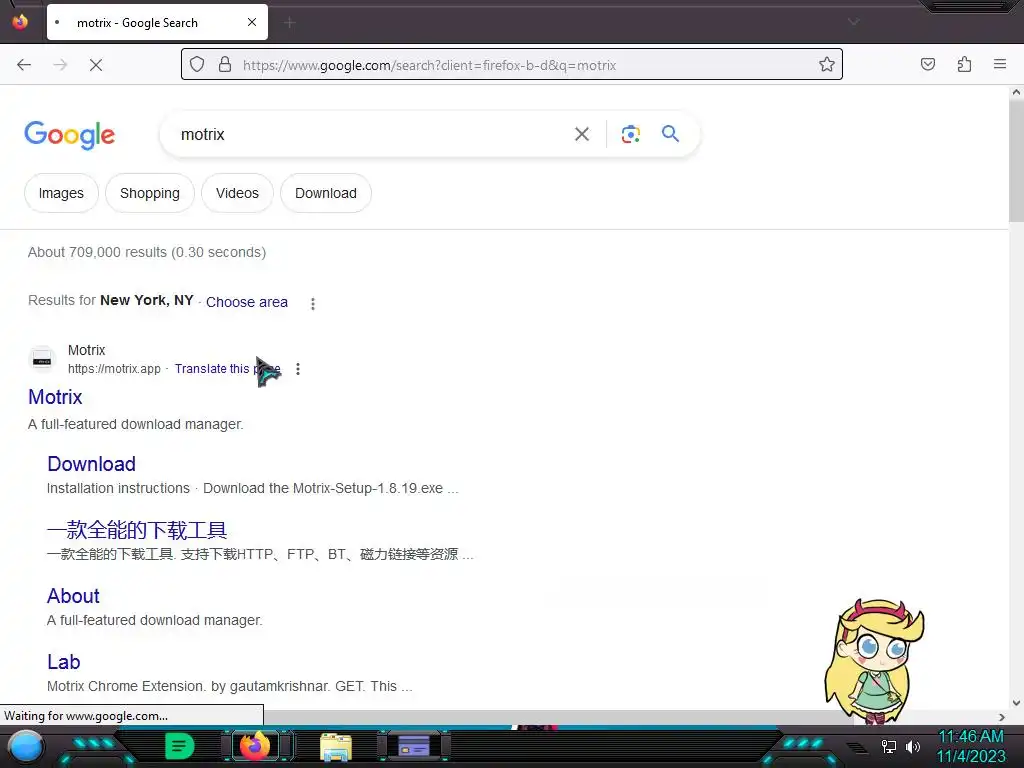Open the Lab sitelink
1024x768 pixels.
pos(63,662)
